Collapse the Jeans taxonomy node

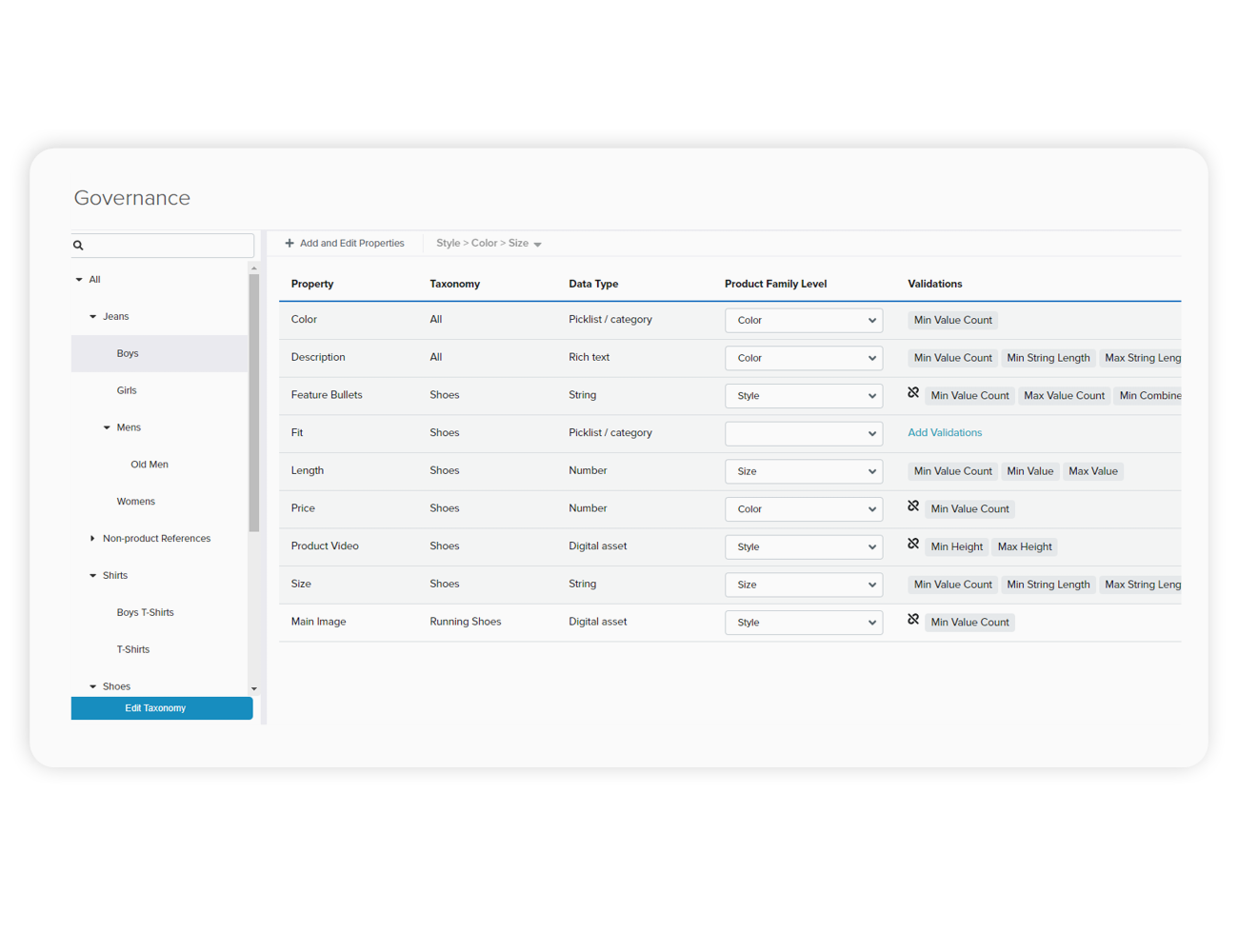93,317
